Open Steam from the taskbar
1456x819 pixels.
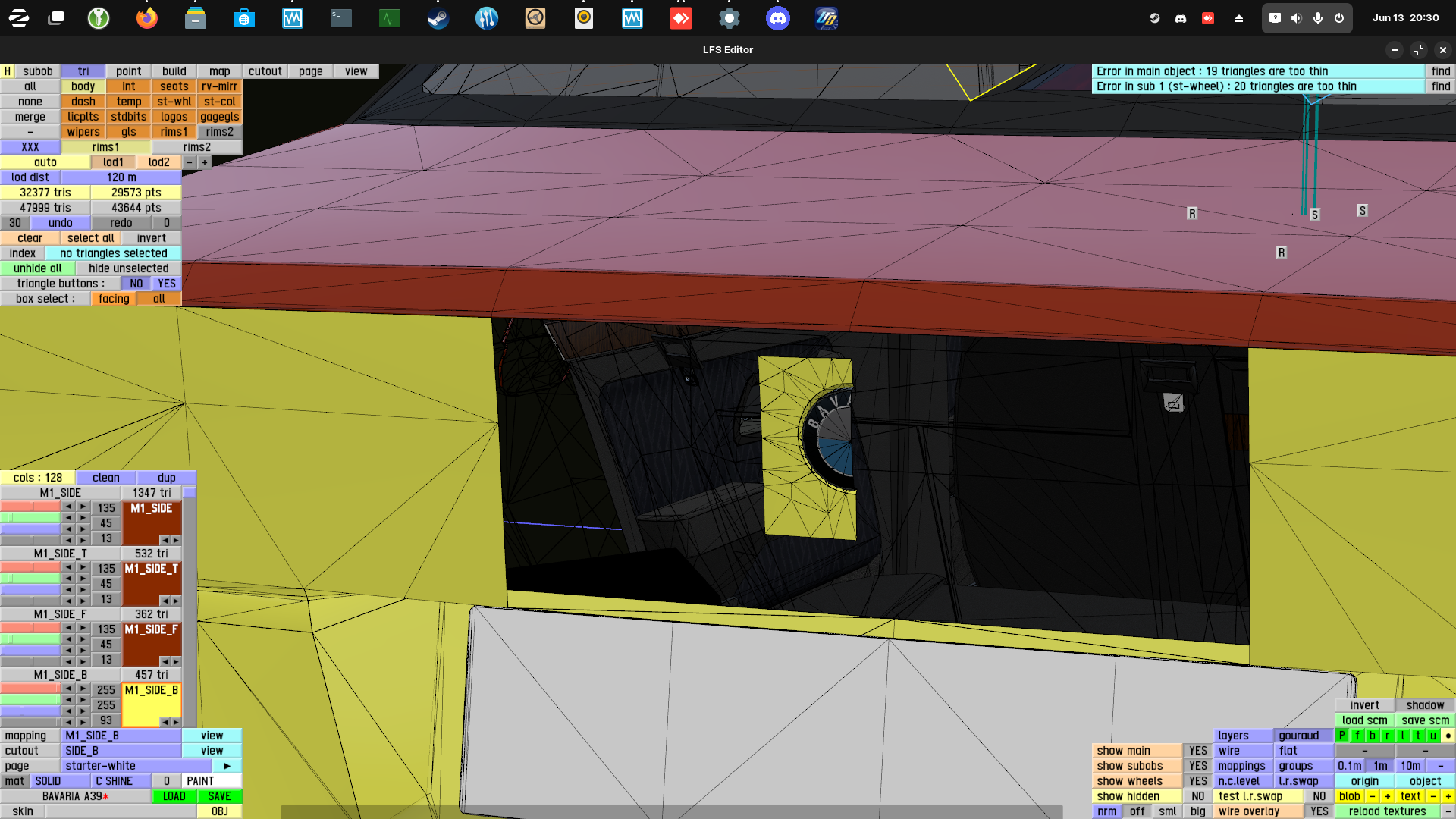coord(438,18)
